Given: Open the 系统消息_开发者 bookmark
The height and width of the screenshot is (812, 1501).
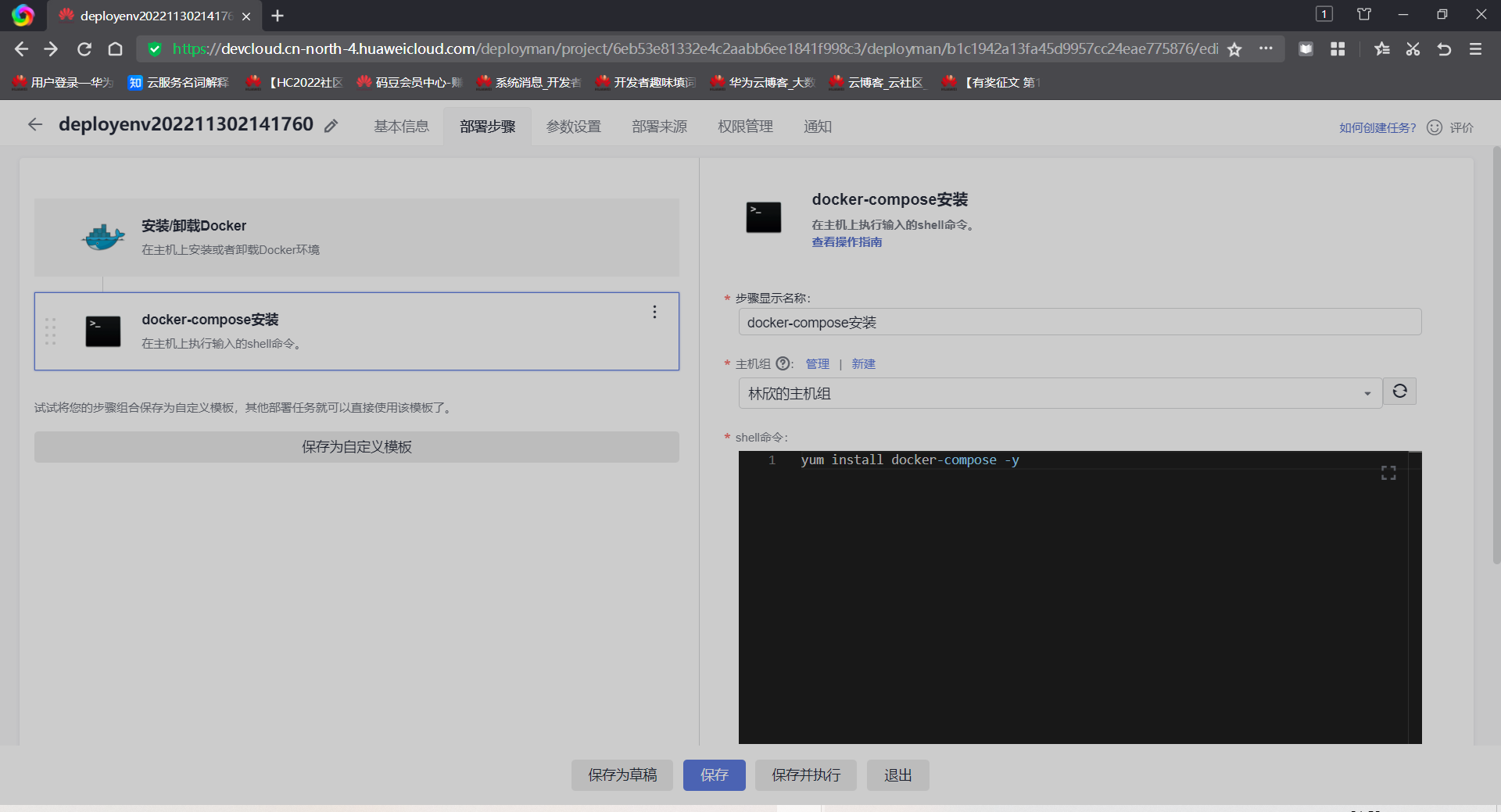Looking at the screenshot, I should point(529,82).
